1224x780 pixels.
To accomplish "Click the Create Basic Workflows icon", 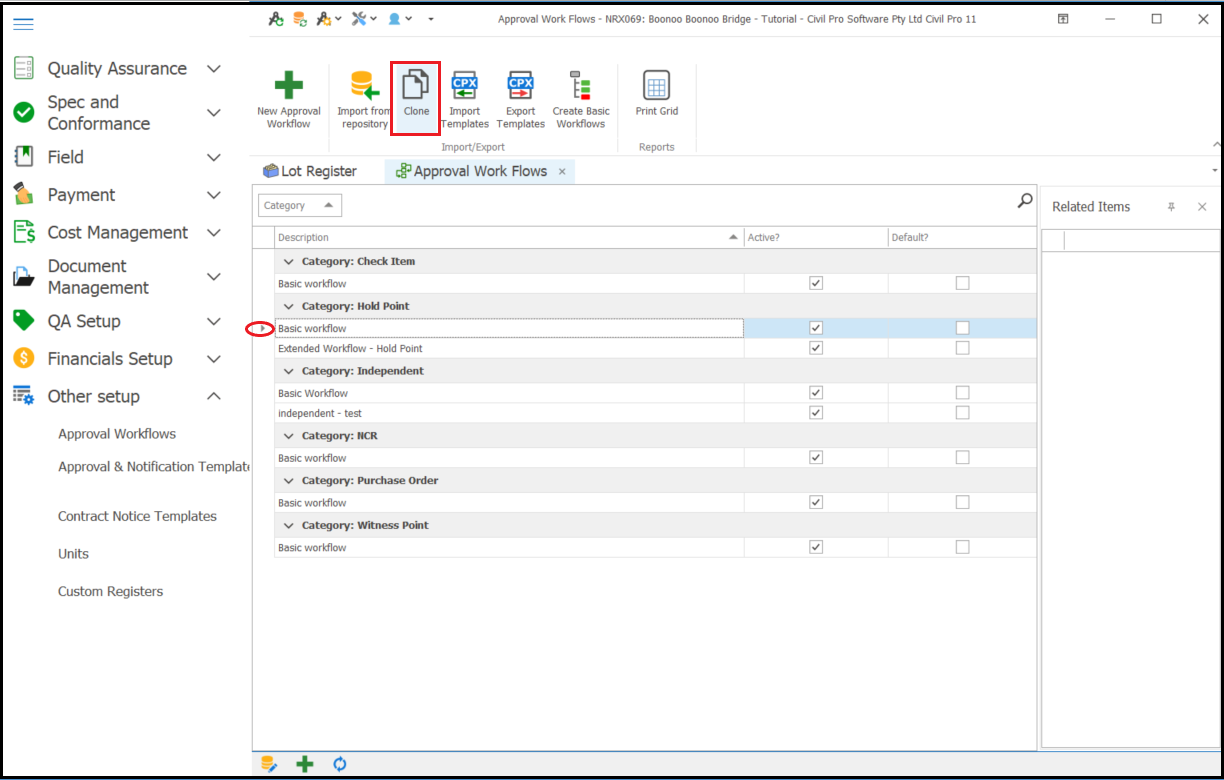I will [x=580, y=86].
